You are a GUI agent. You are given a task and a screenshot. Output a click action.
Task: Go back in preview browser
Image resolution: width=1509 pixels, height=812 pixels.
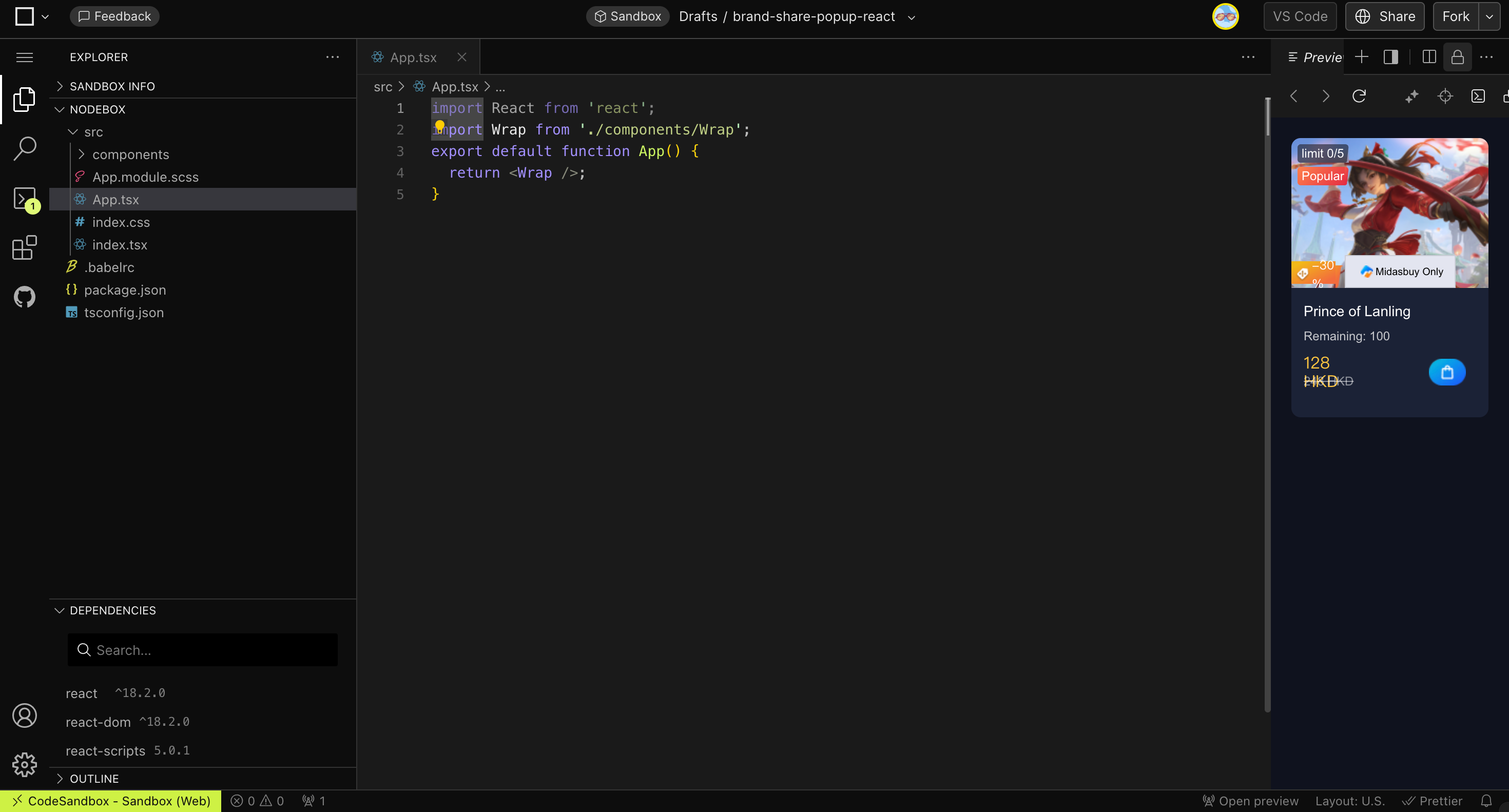(x=1294, y=95)
